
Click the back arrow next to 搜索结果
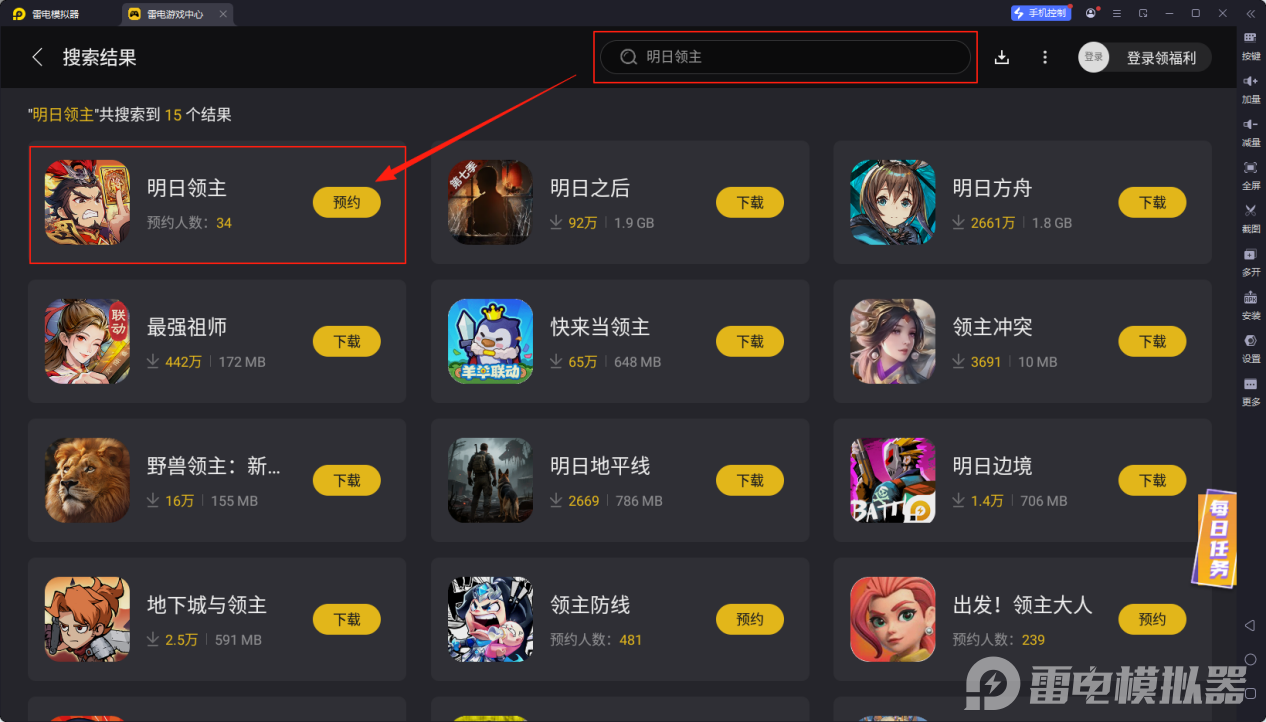[x=38, y=57]
